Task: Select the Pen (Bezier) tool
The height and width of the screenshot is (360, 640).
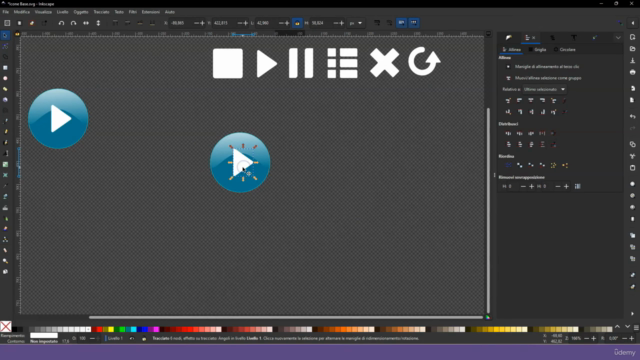Action: coord(5,121)
